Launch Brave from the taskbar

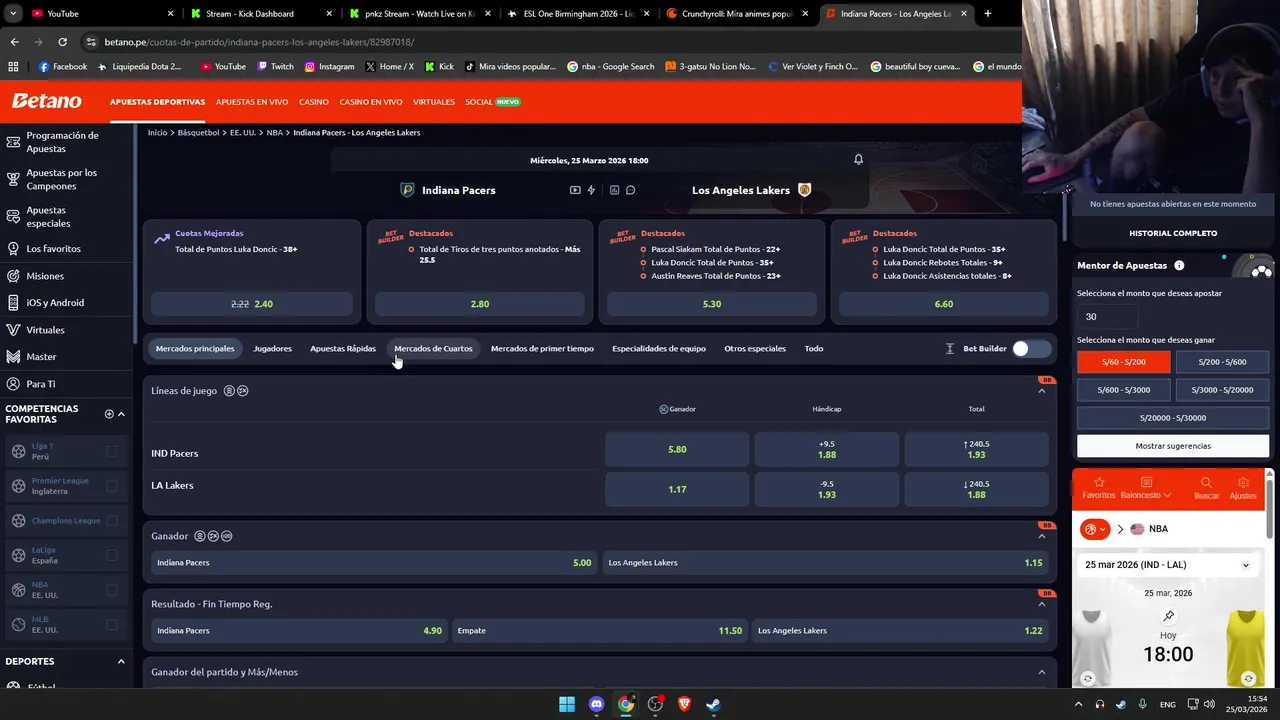pos(684,704)
